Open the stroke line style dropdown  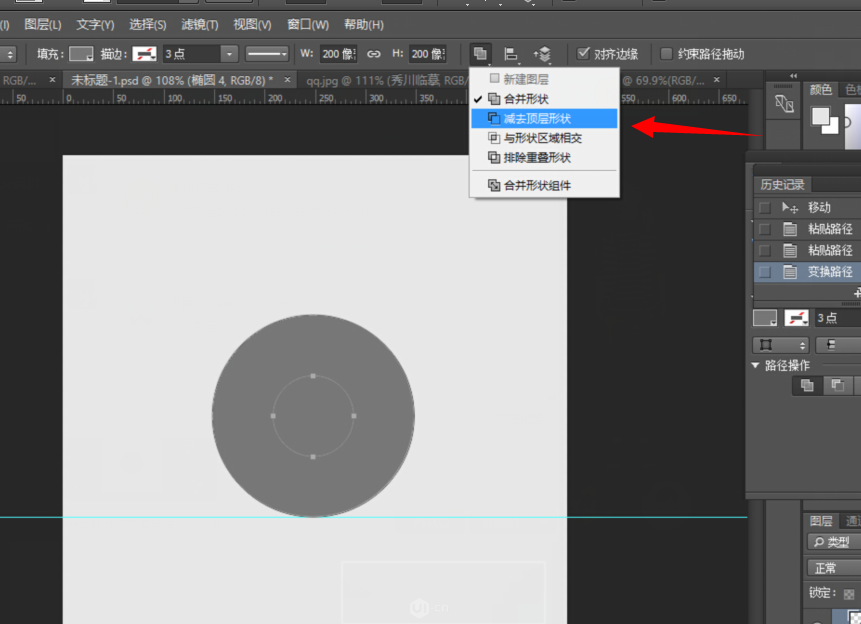point(267,54)
